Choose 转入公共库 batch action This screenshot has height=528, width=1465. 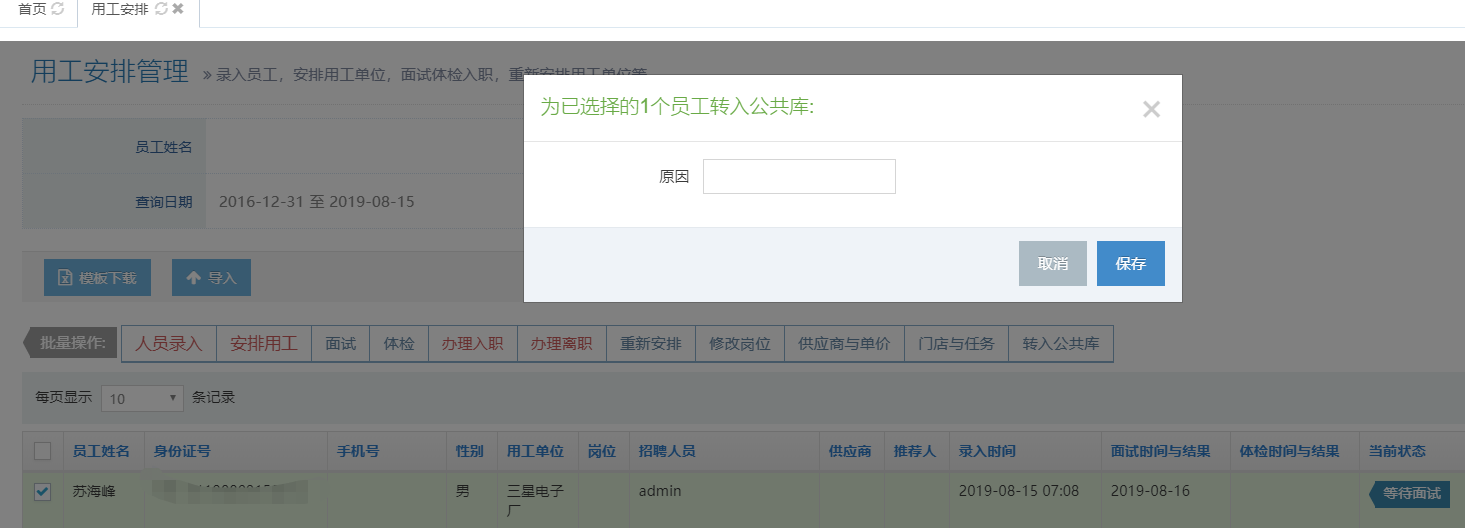1060,344
